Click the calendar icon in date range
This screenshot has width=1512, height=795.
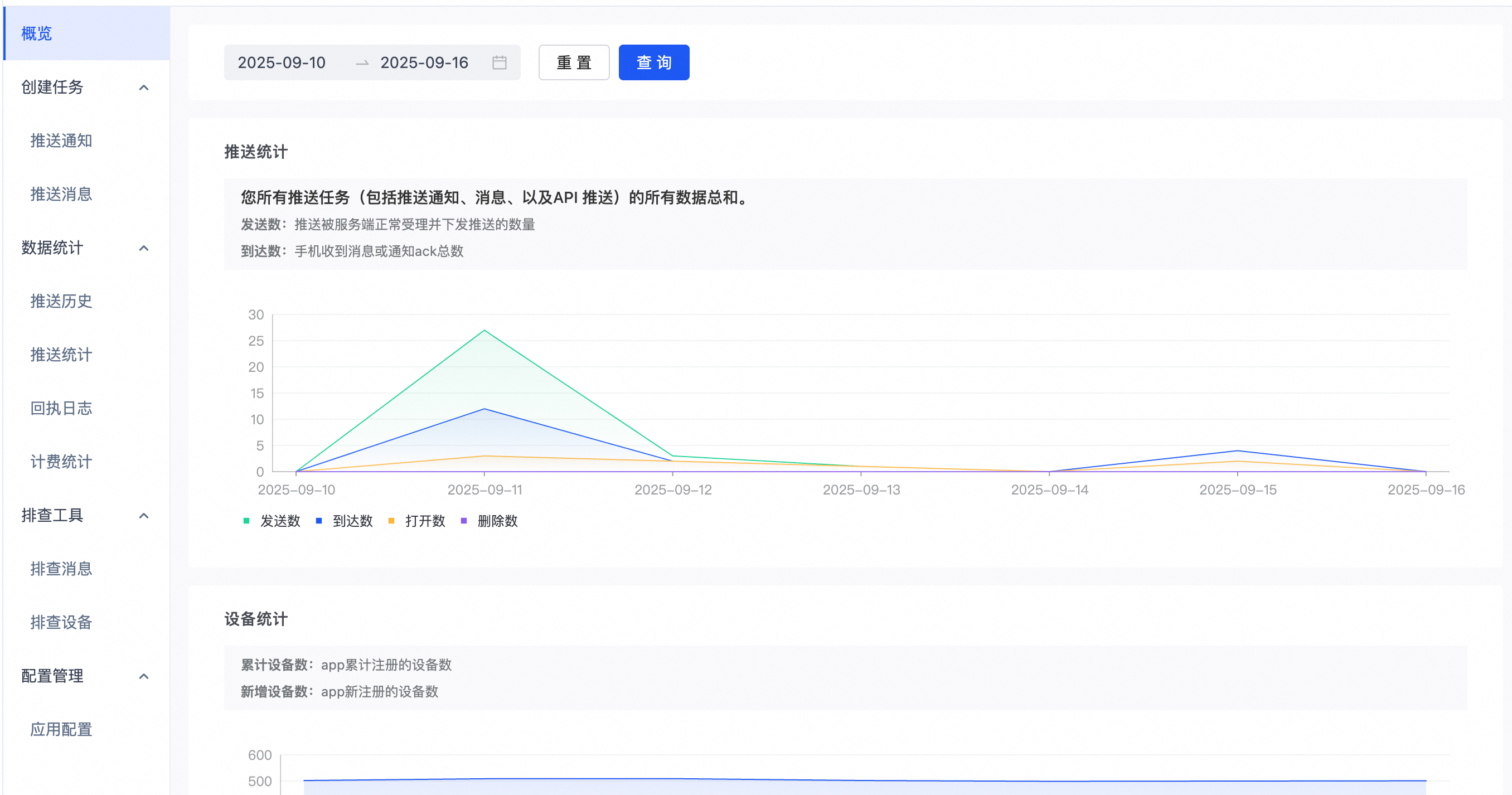point(499,62)
